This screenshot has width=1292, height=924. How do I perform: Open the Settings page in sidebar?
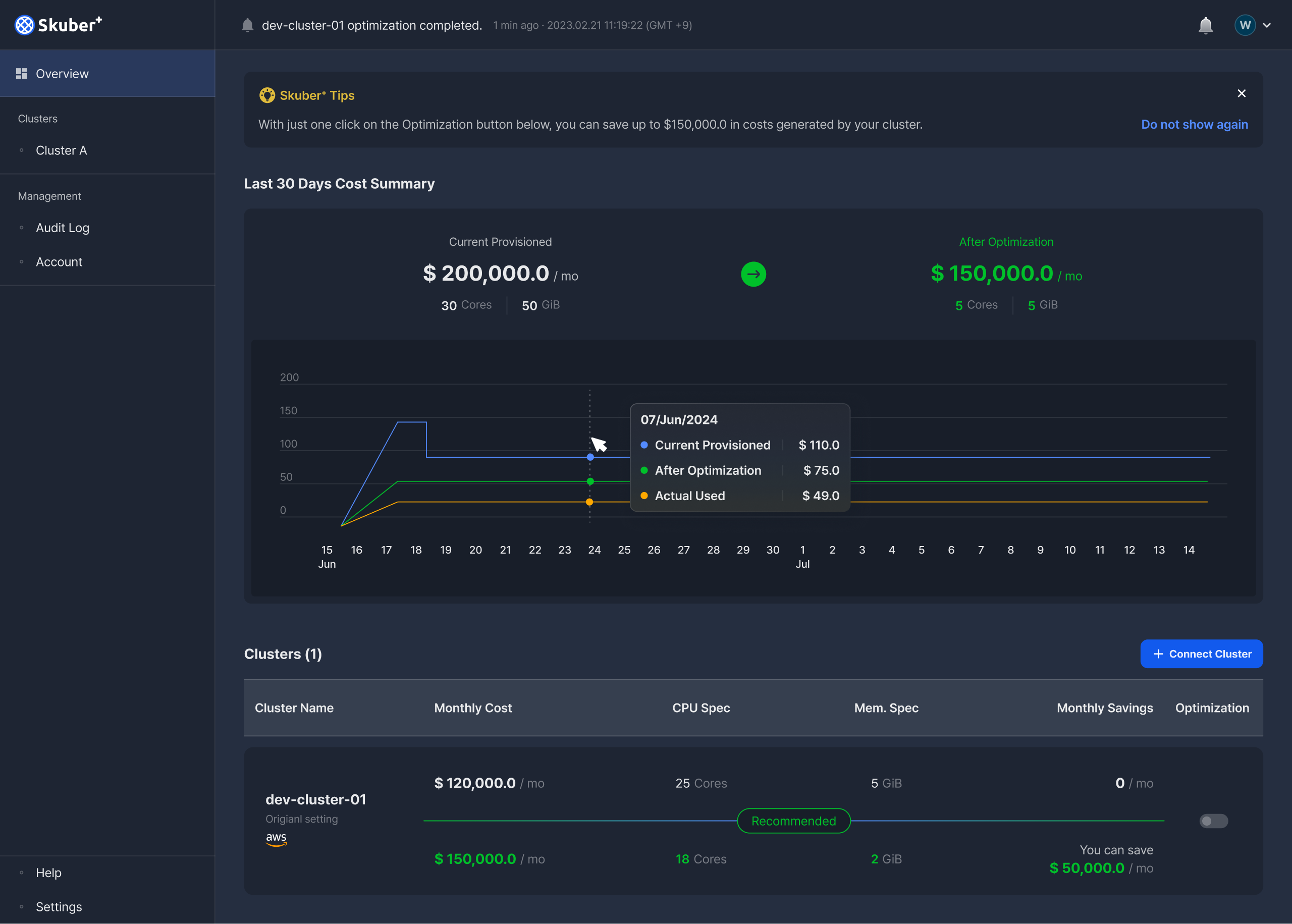point(59,906)
